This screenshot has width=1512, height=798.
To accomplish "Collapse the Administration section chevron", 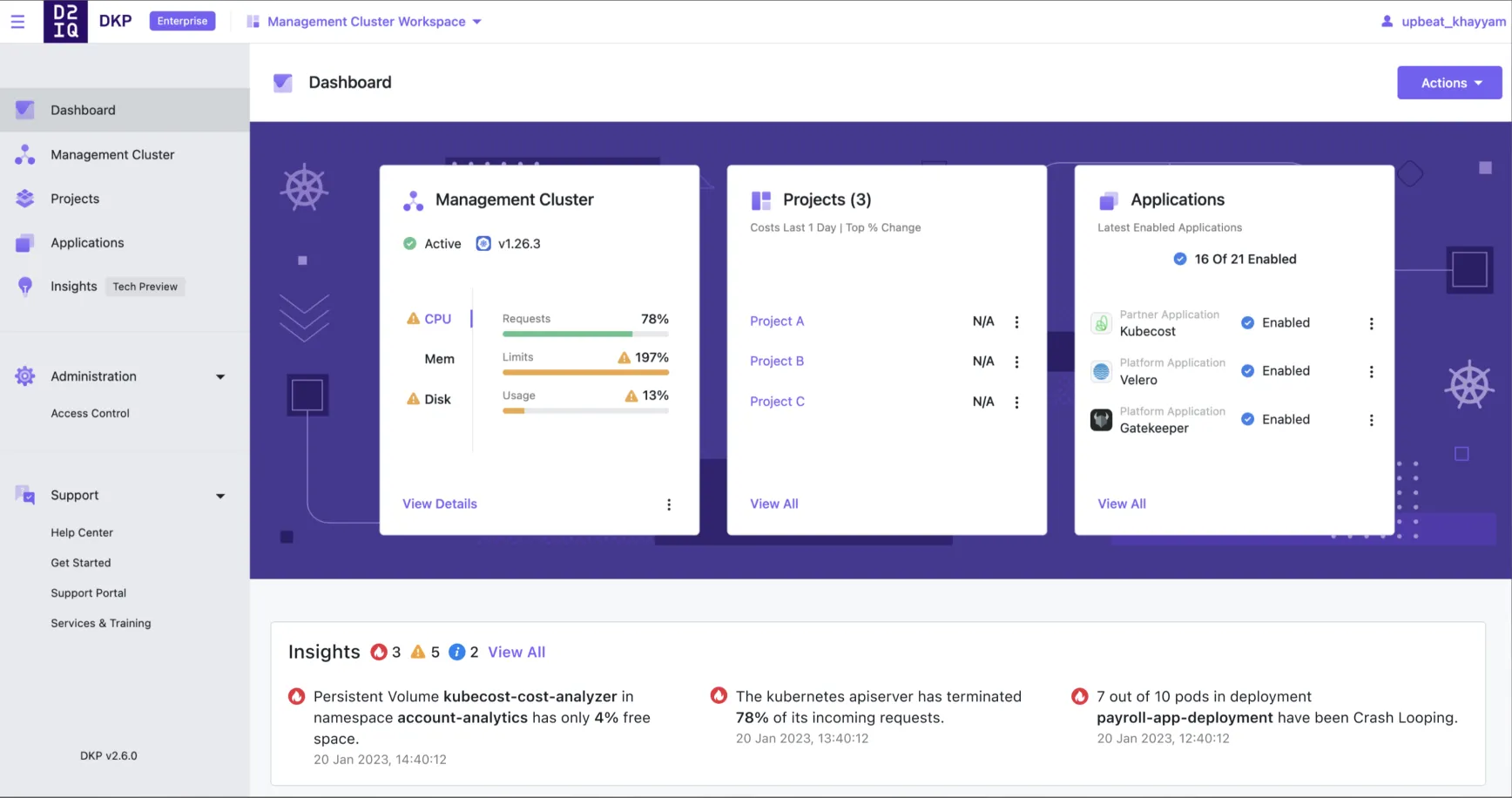I will click(220, 376).
